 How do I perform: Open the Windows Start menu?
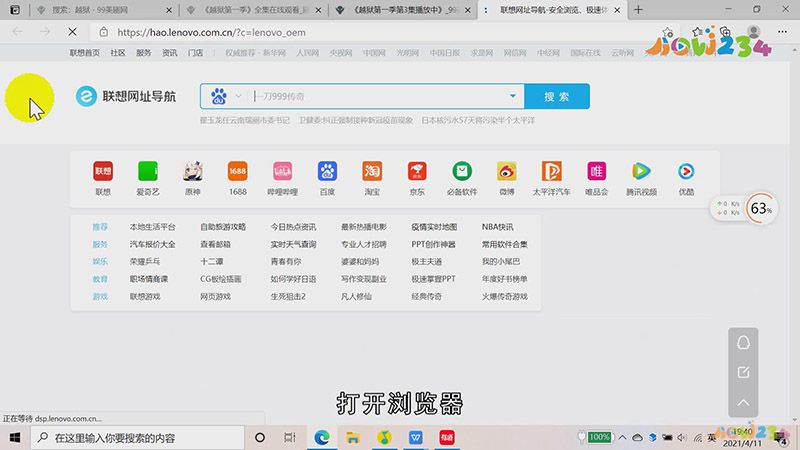[x=15, y=438]
